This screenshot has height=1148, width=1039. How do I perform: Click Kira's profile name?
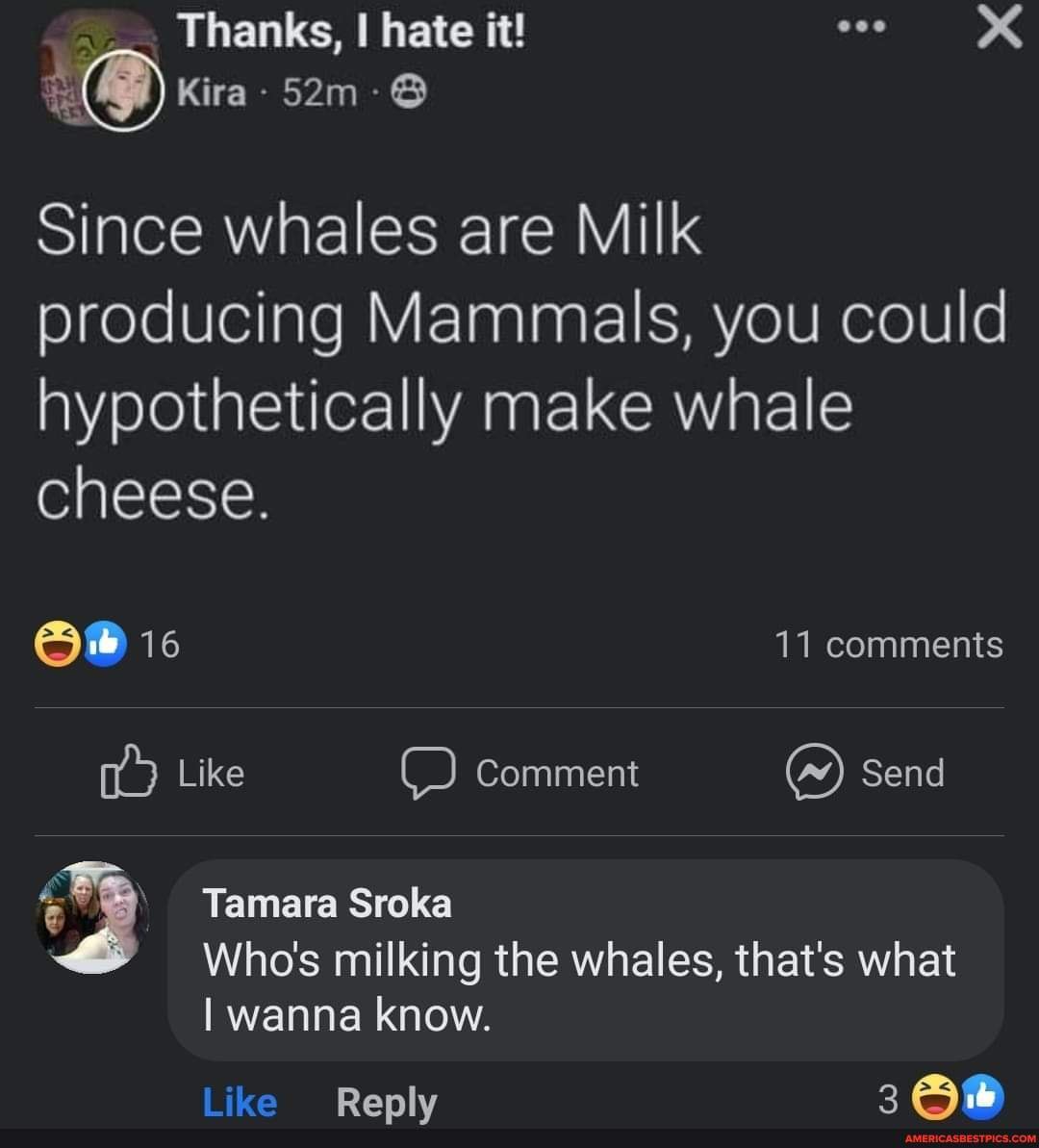coord(210,90)
